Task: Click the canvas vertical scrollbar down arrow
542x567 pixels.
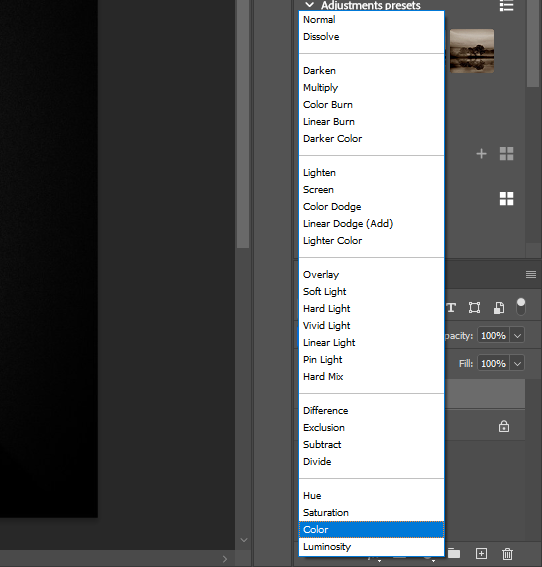Action: [244, 540]
